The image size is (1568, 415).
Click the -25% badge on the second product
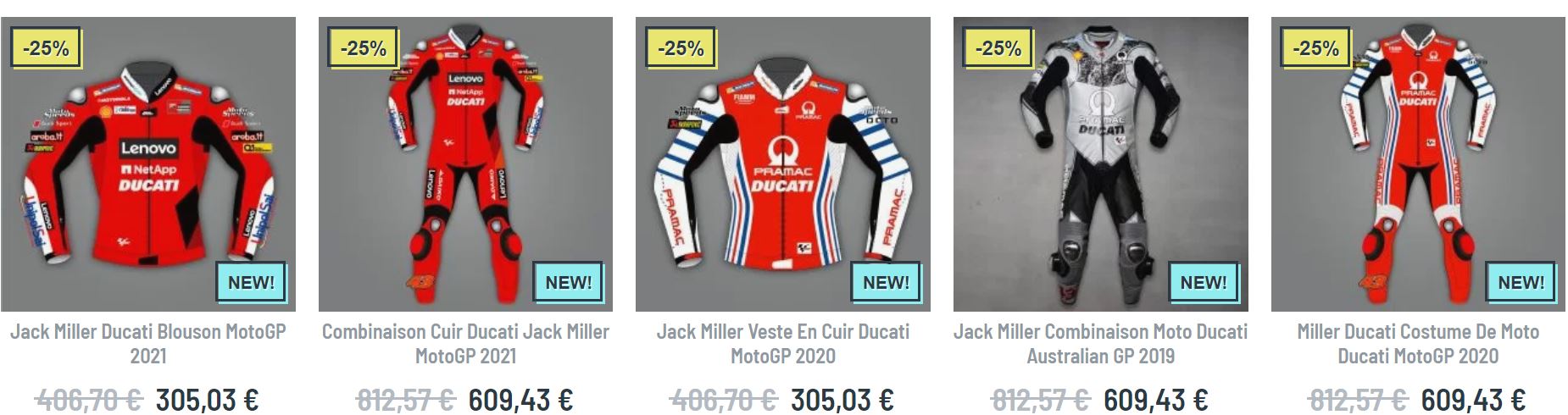point(363,48)
